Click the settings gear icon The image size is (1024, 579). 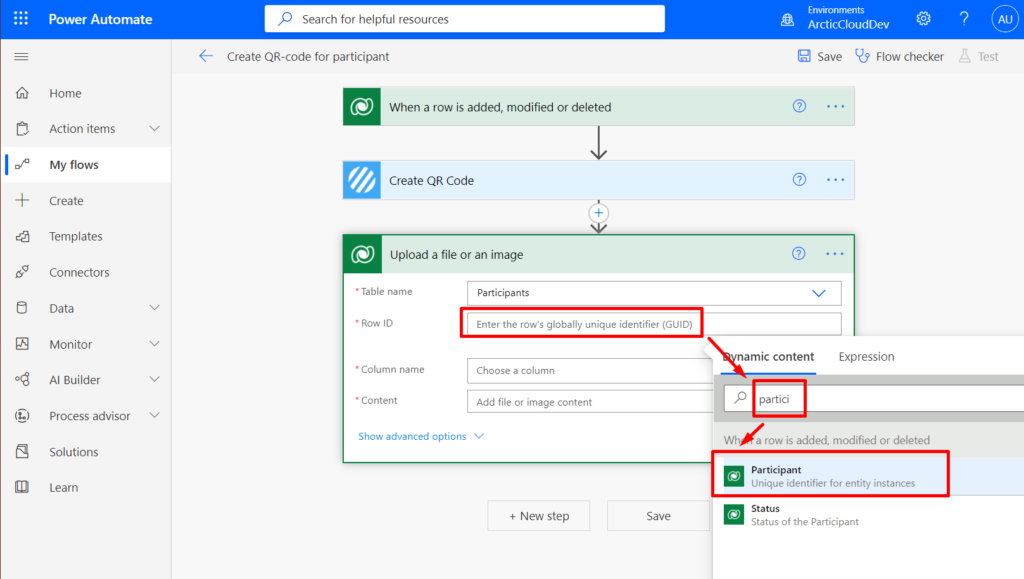[923, 19]
